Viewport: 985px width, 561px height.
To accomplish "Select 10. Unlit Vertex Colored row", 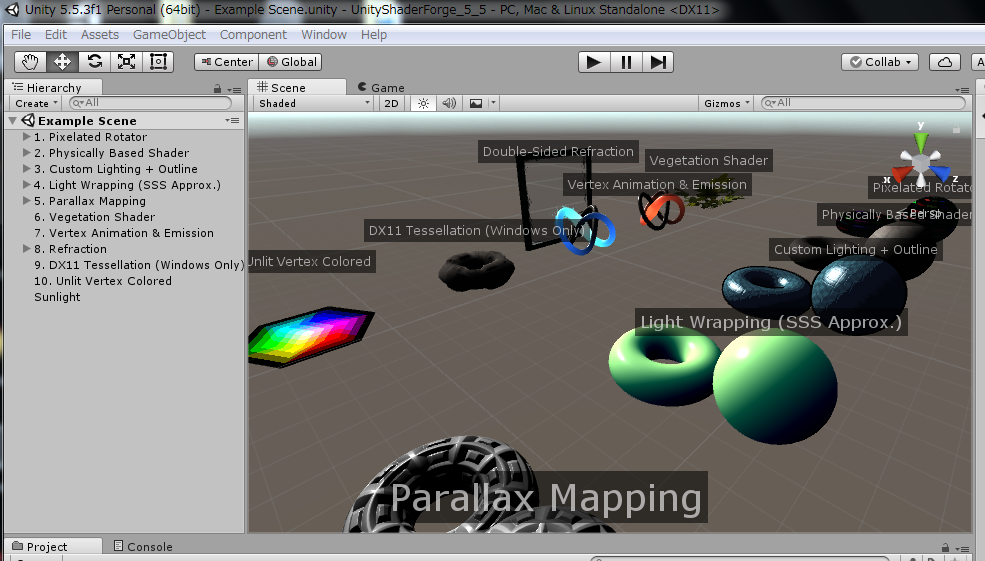I will tap(124, 281).
